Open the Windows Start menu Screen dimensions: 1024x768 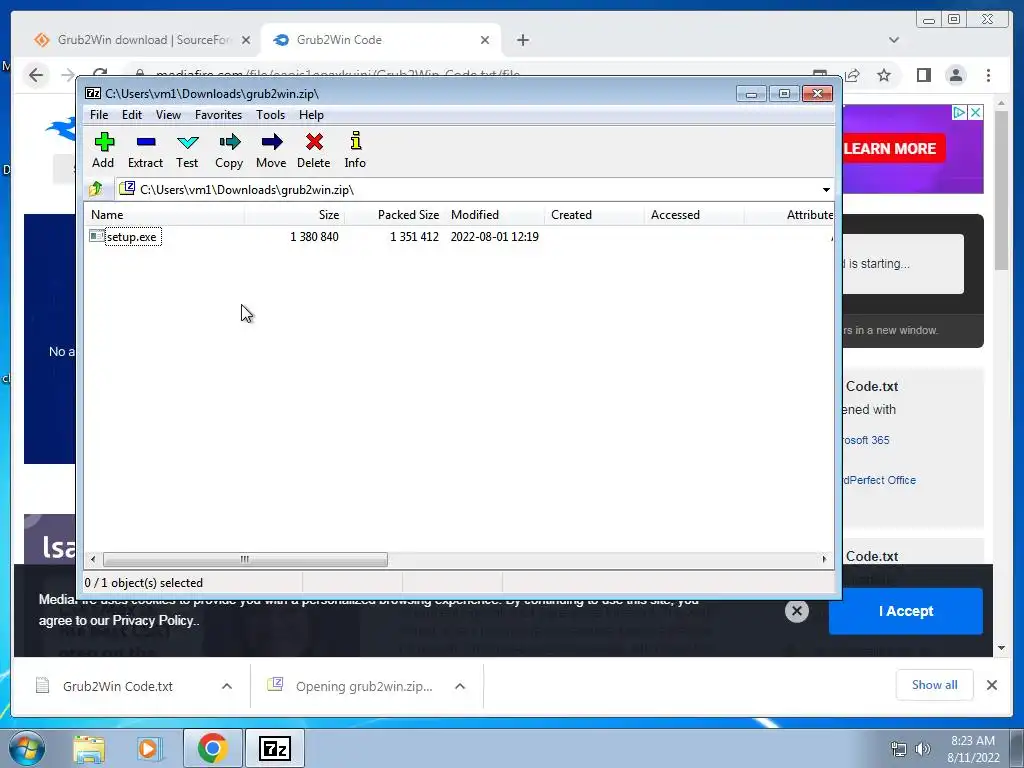26,748
